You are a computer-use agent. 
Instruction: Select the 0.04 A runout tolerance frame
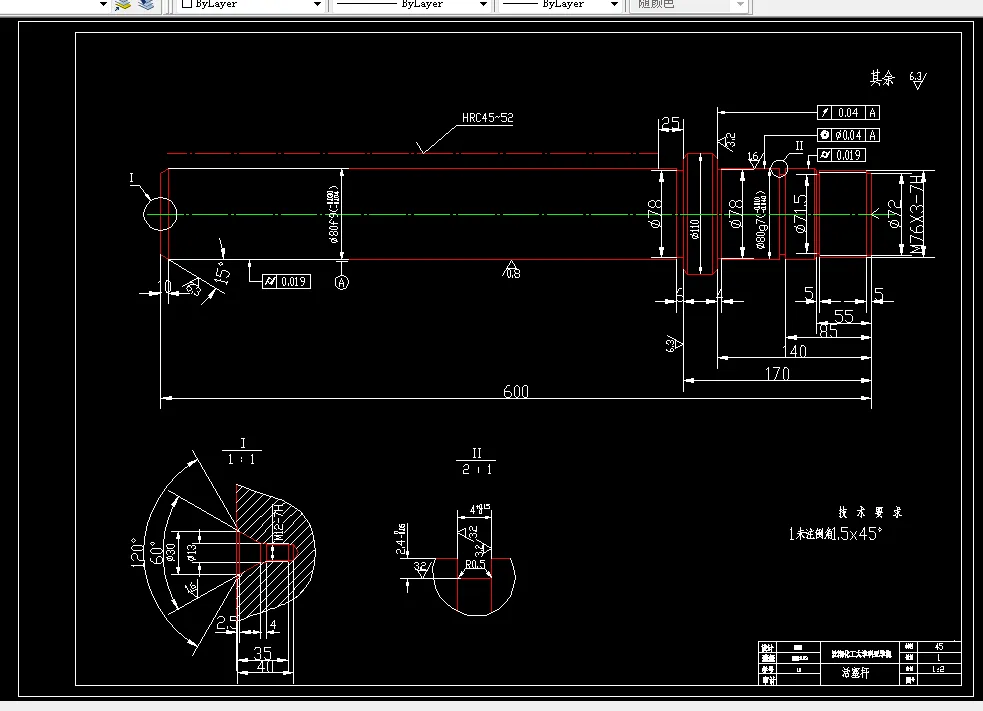click(848, 113)
